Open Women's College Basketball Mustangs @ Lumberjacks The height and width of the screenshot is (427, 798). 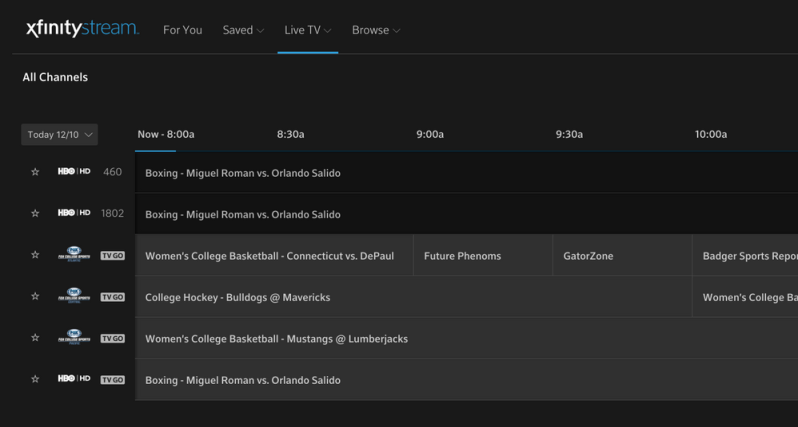(466, 338)
